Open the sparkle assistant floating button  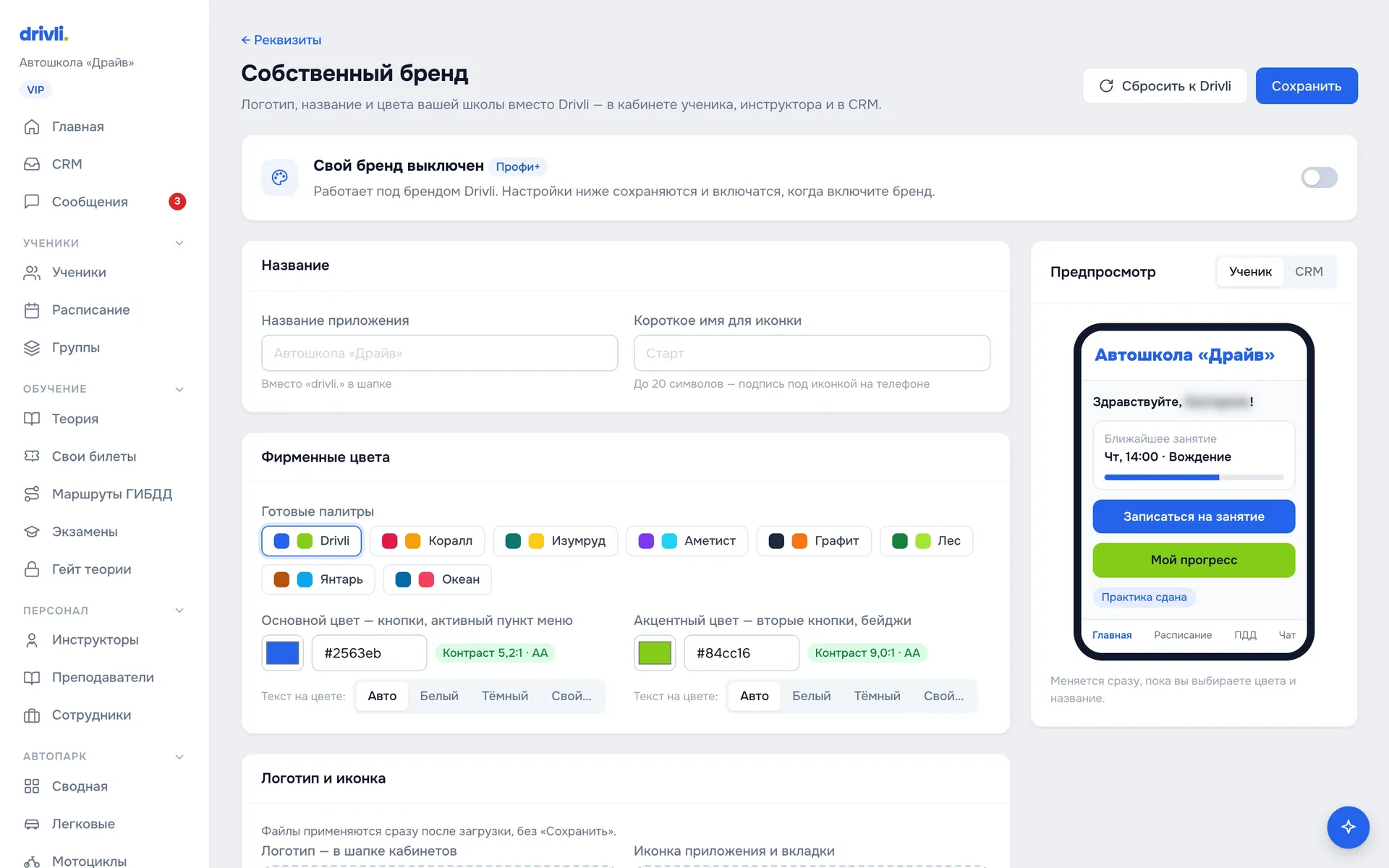tap(1348, 827)
